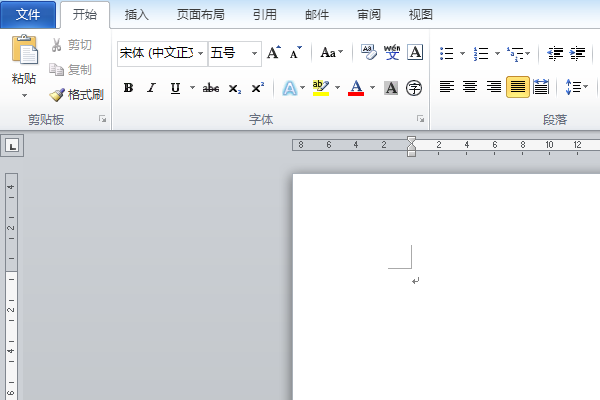The image size is (600, 400).
Task: Open the font size 五号 dropdown
Action: tap(254, 53)
